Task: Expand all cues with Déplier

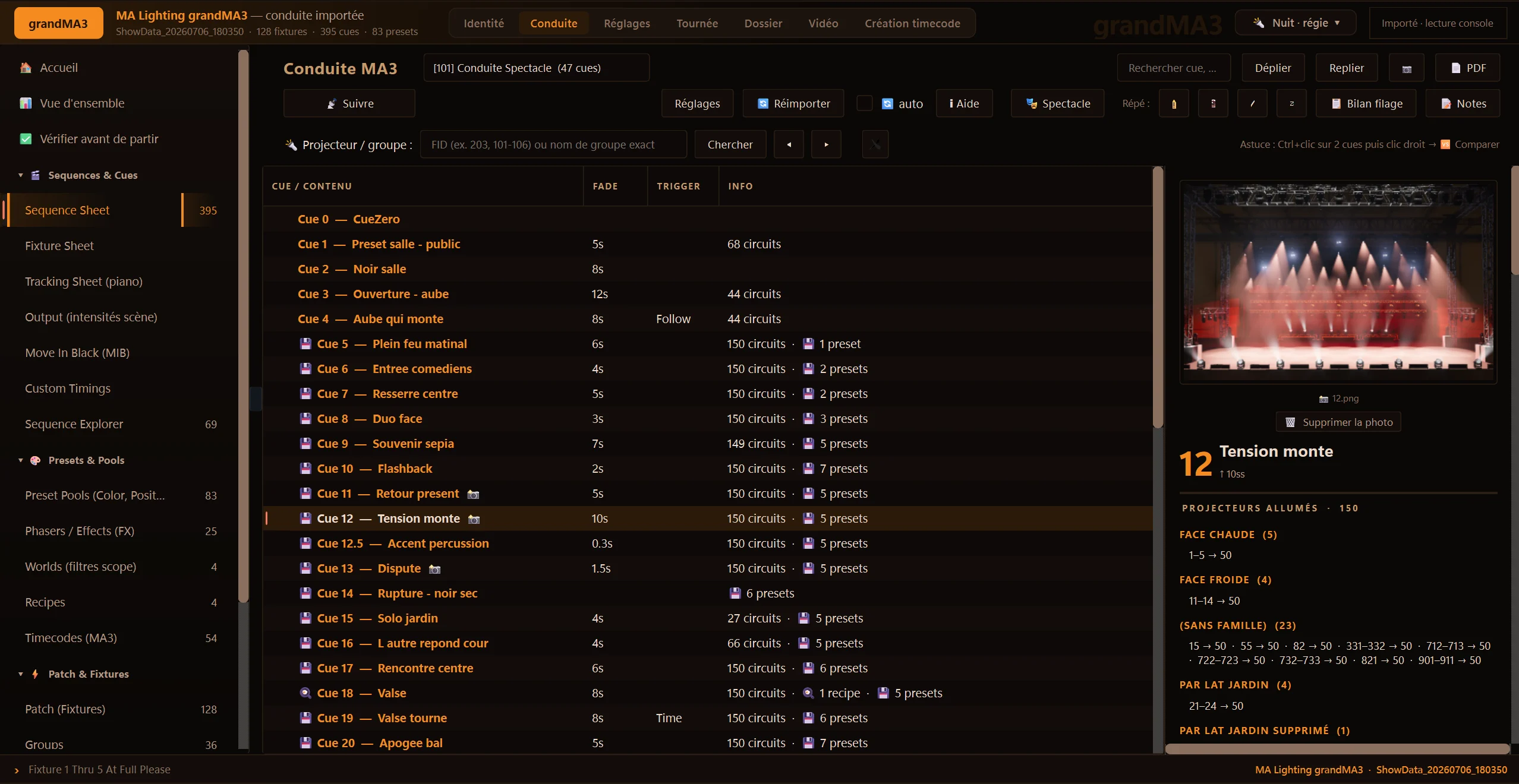Action: click(x=1273, y=68)
